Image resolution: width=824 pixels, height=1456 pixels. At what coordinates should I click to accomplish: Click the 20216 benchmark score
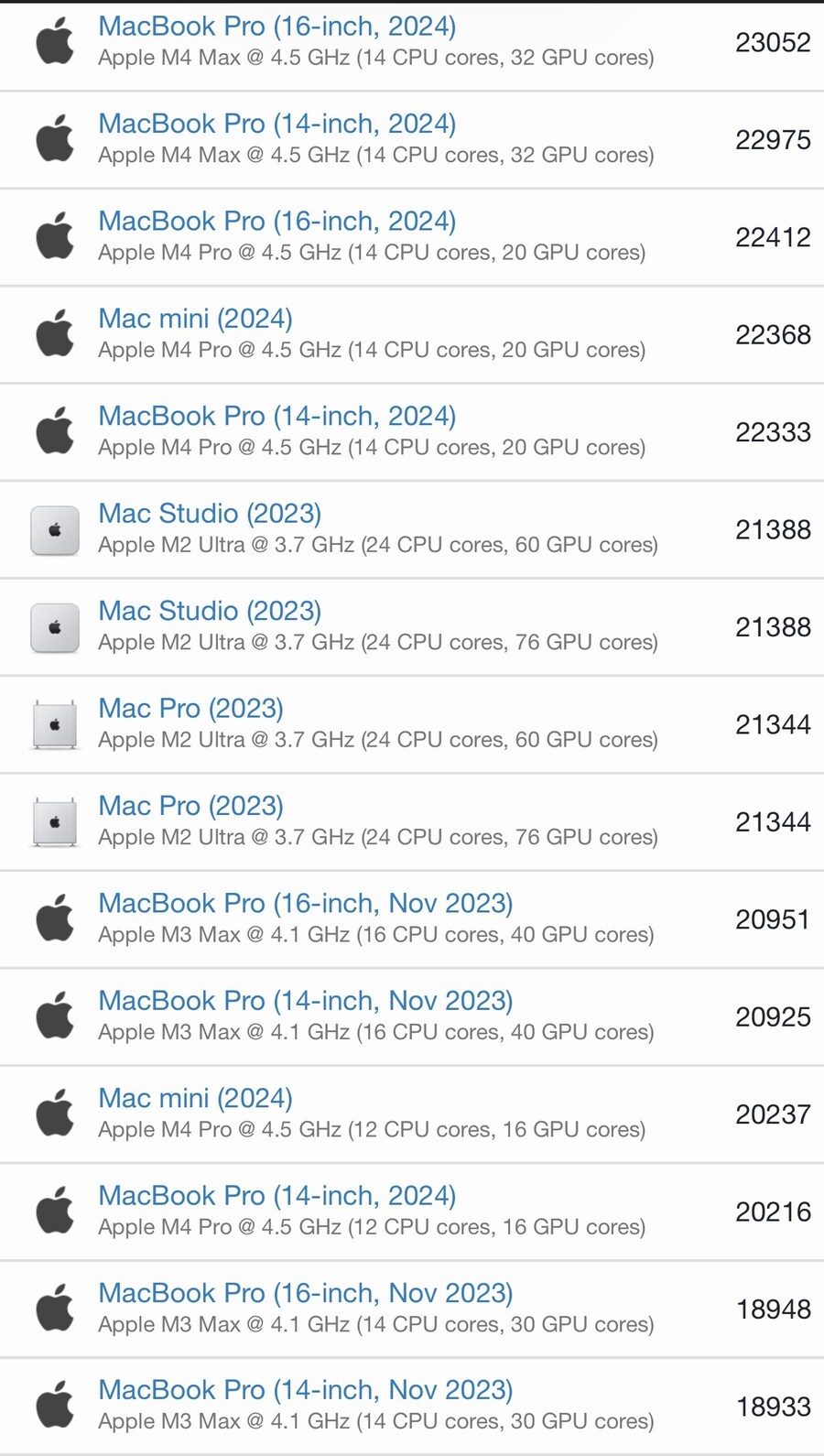point(773,1212)
